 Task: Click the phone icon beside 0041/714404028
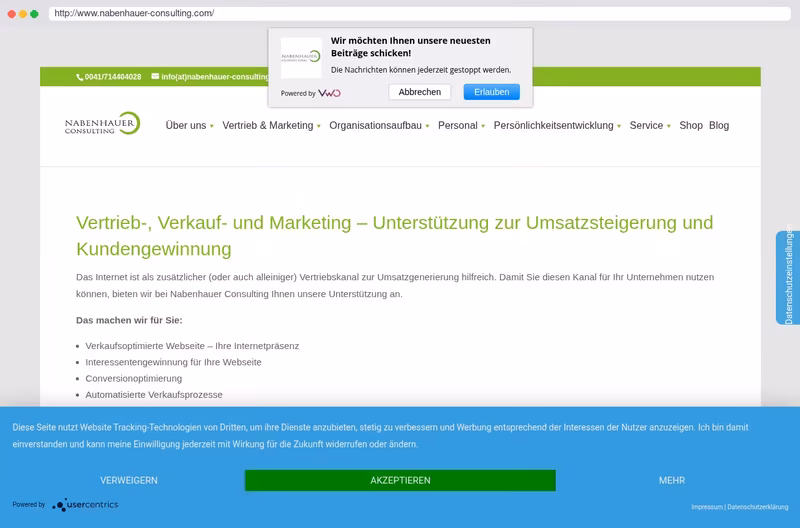[80, 77]
